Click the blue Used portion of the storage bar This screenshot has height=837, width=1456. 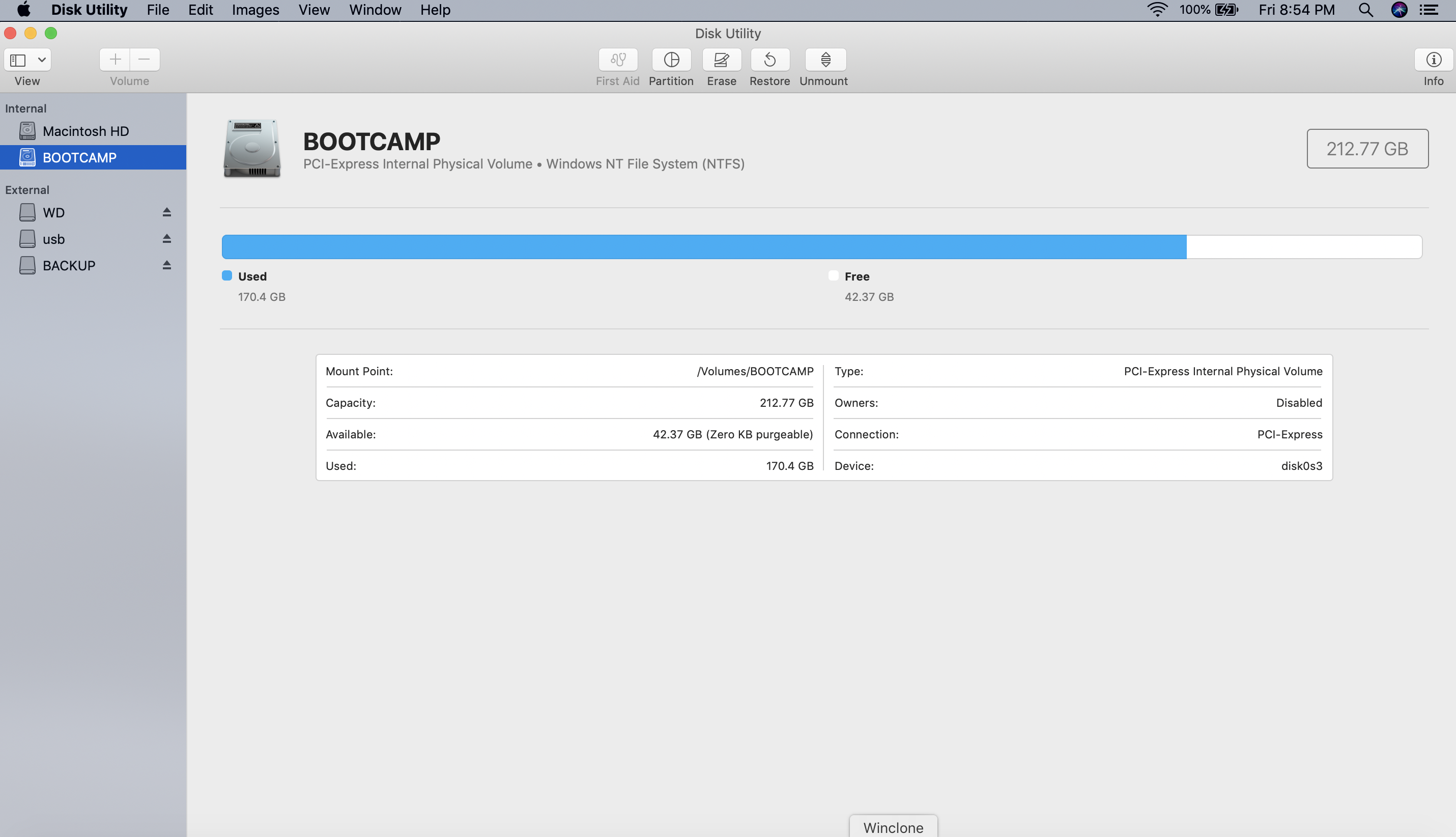(x=690, y=246)
